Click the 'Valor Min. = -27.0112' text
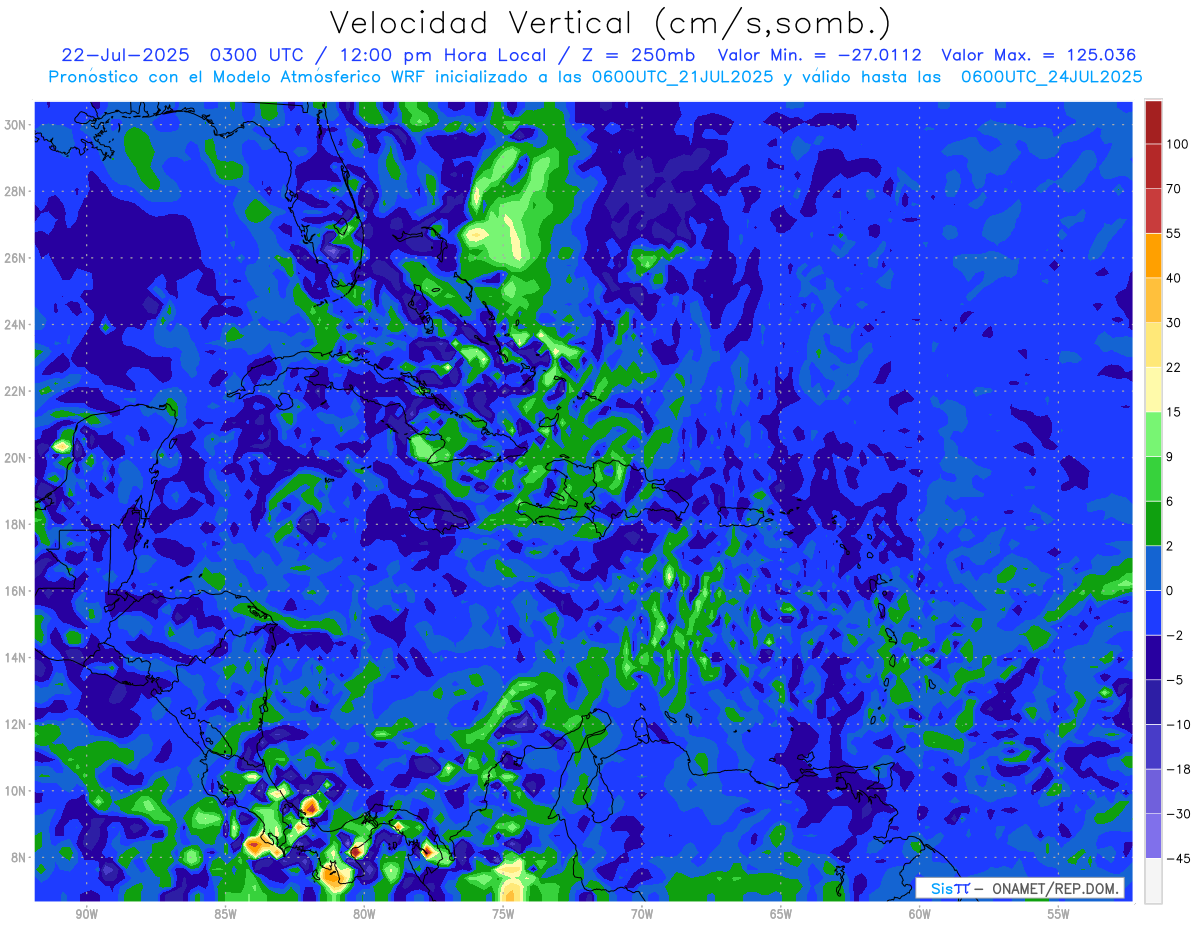This screenshot has height=927, width=1200. click(820, 55)
